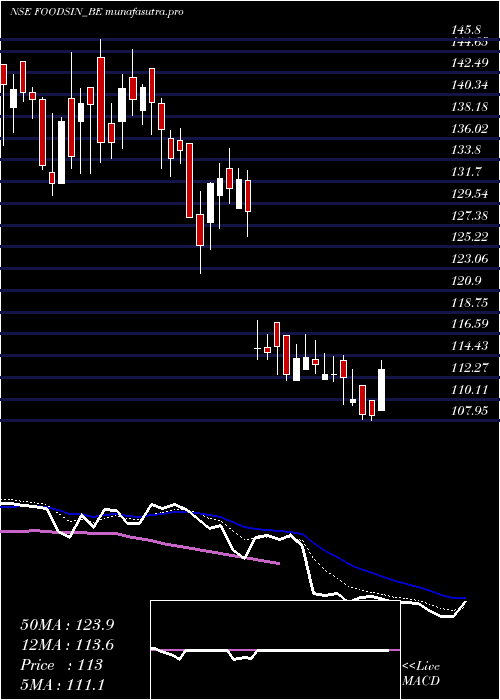
Task: Click the 125.22 price axis label
Action: 470,237
